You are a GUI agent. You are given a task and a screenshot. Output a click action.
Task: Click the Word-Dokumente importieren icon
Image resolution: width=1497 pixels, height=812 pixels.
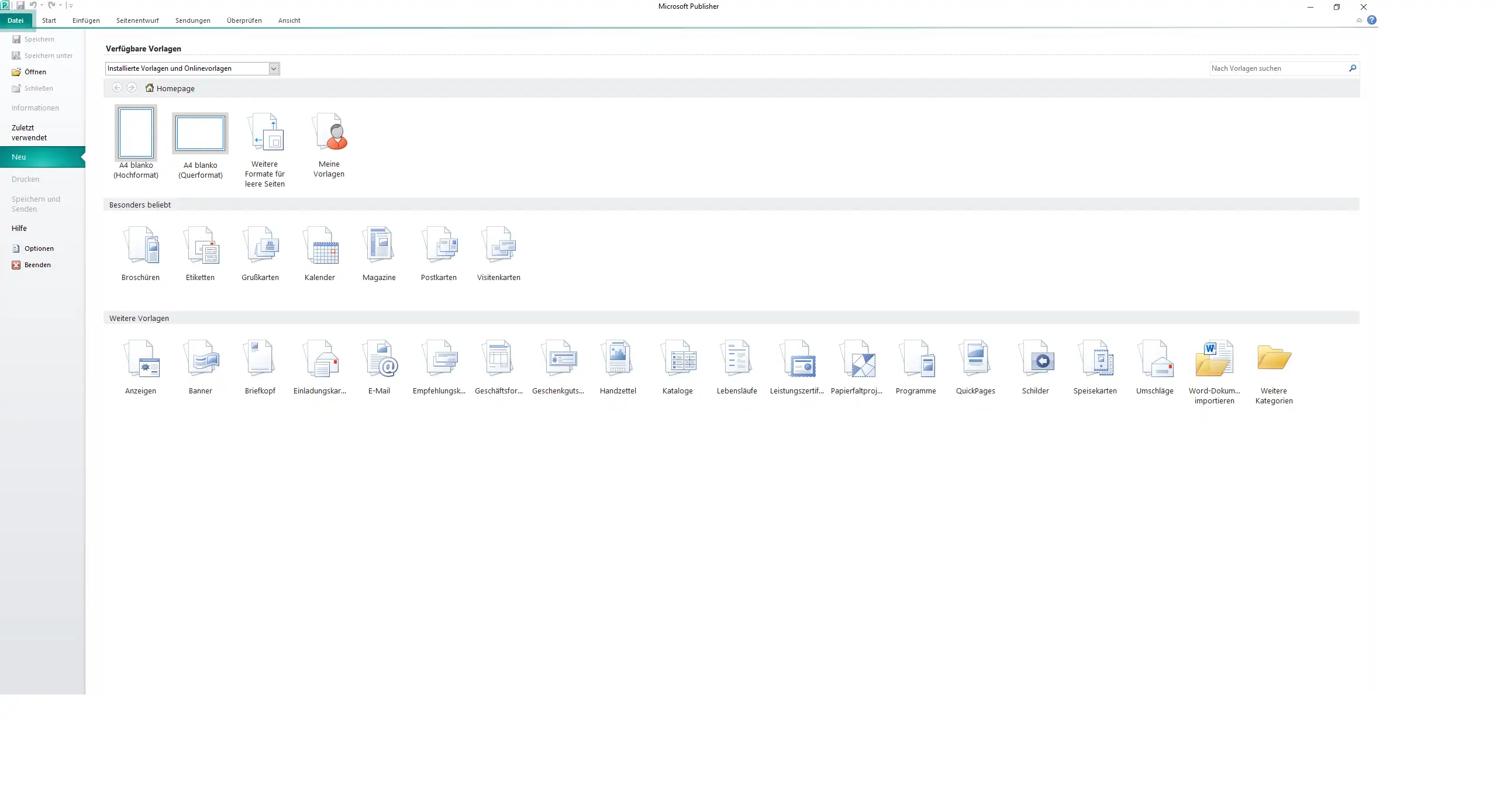(x=1214, y=359)
